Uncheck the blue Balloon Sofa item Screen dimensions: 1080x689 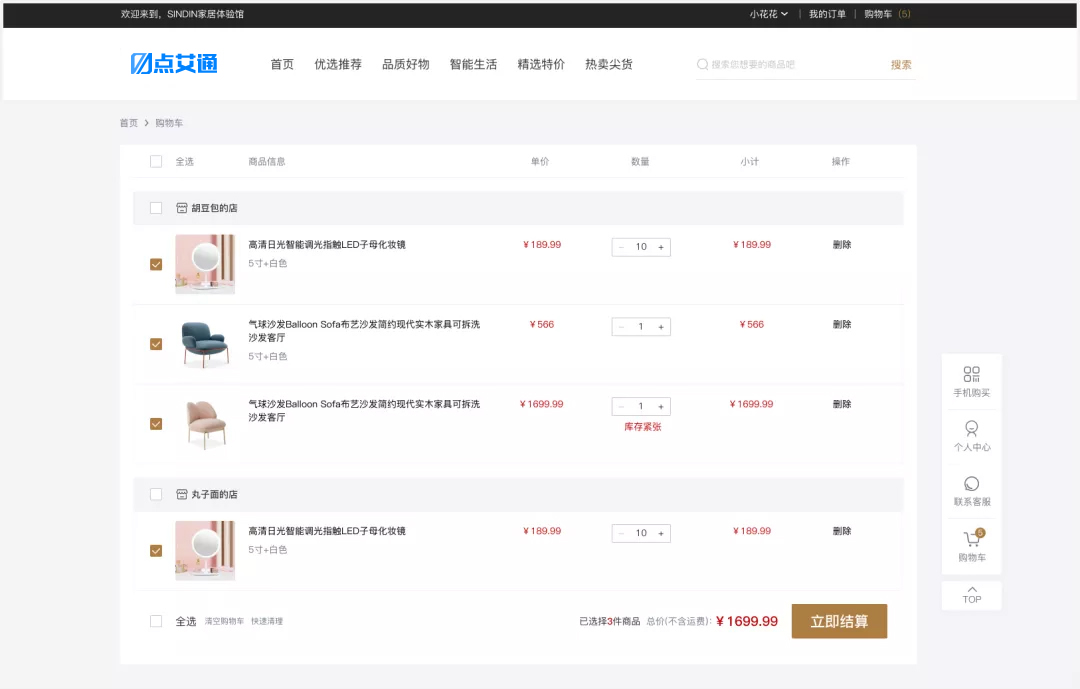click(156, 344)
